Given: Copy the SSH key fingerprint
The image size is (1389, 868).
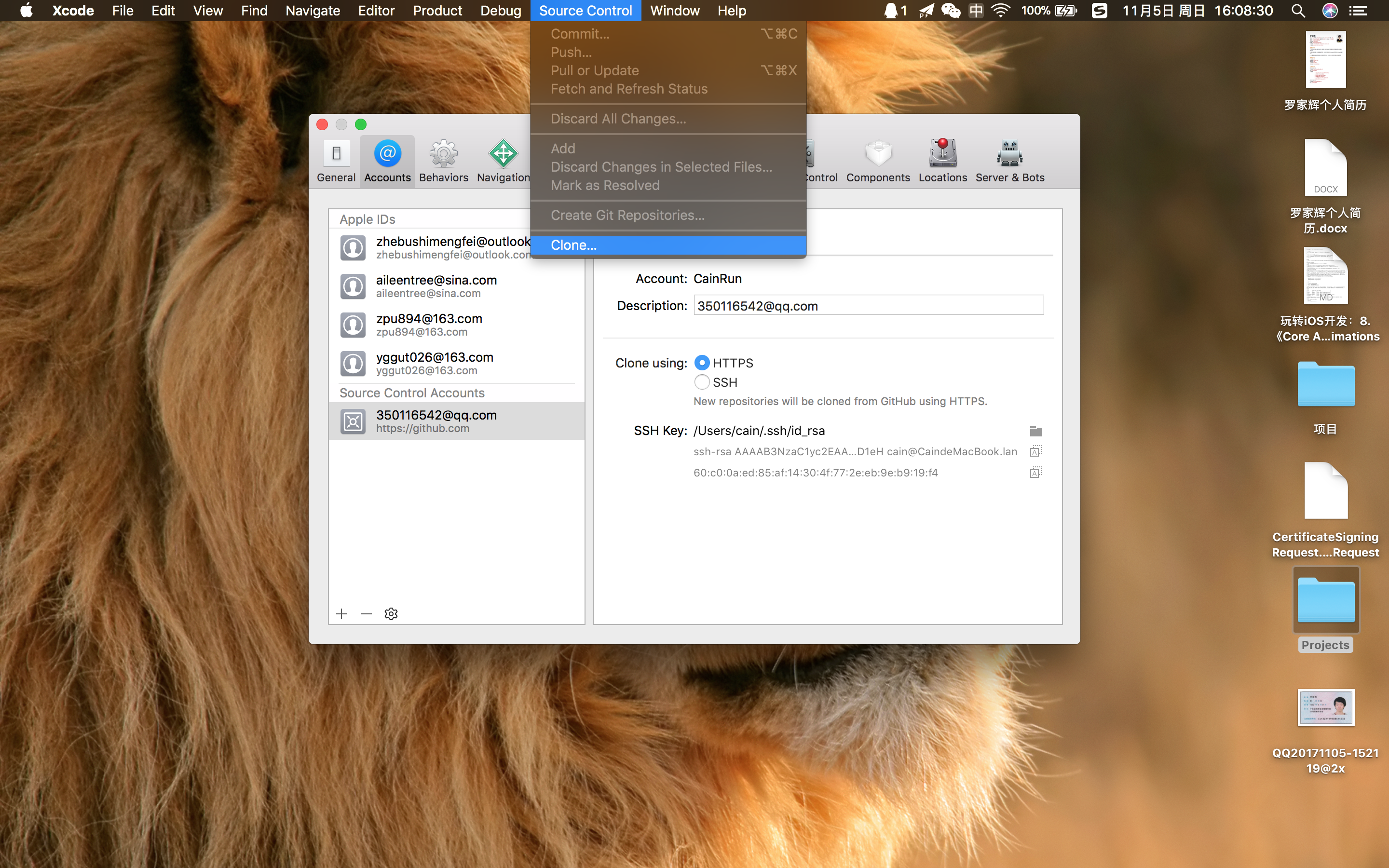Looking at the screenshot, I should point(1035,473).
